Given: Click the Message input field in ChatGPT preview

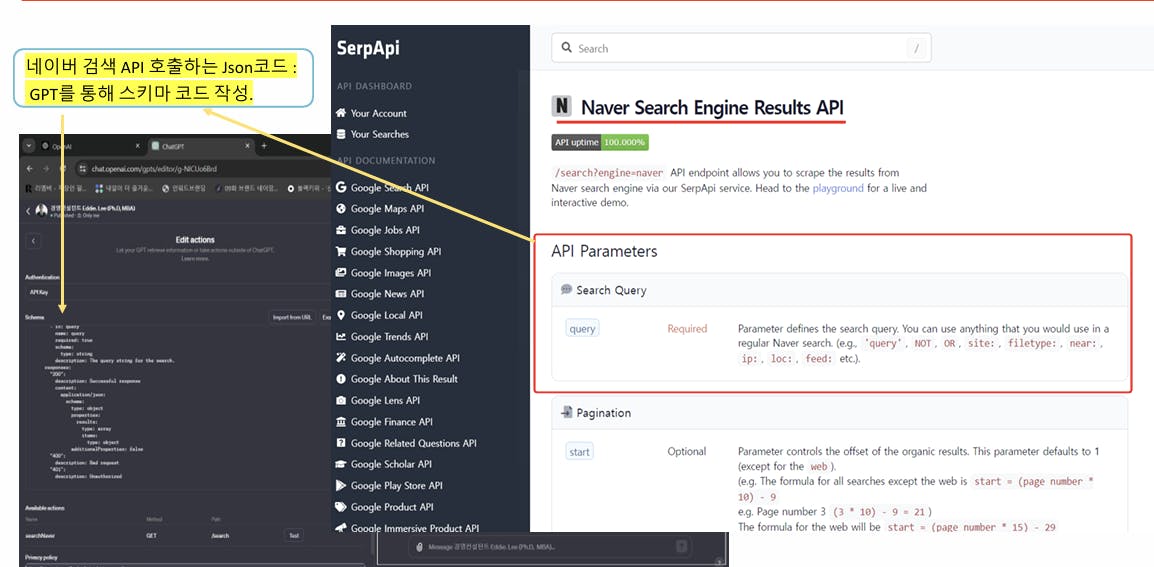Looking at the screenshot, I should [x=548, y=546].
